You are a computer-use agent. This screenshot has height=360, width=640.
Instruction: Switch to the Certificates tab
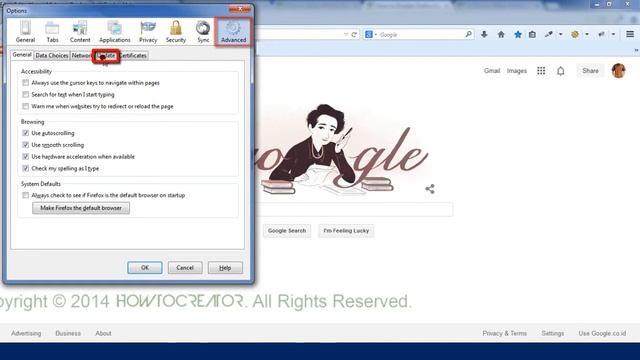pyautogui.click(x=133, y=56)
